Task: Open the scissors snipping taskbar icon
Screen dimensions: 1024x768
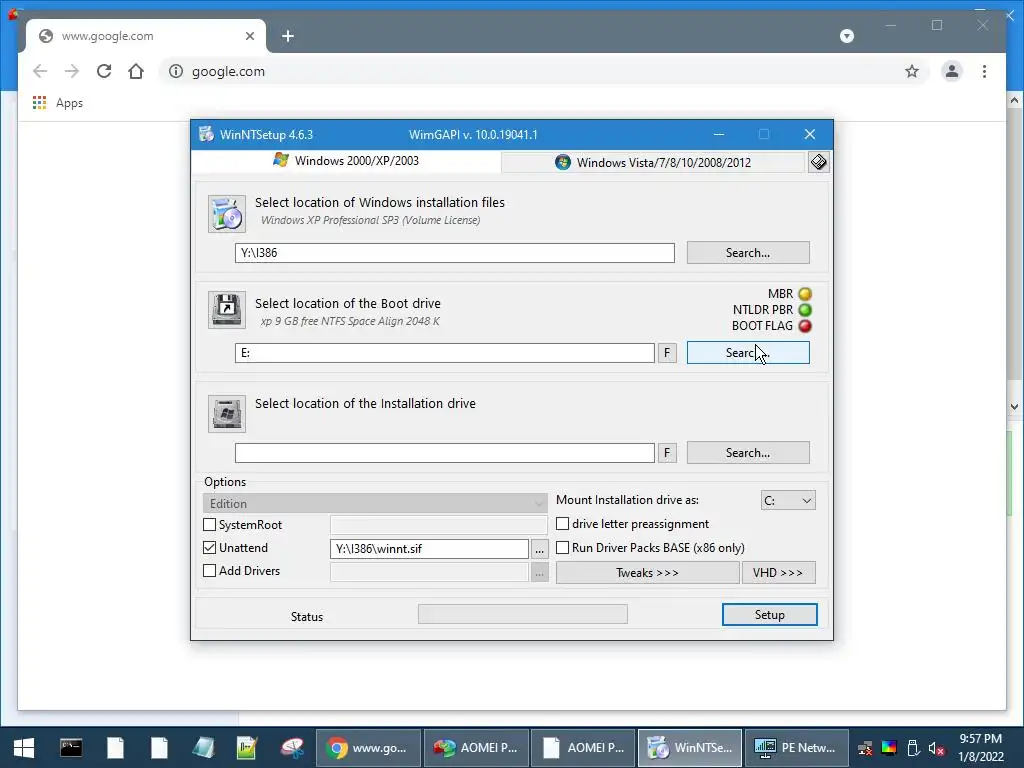Action: 291,748
